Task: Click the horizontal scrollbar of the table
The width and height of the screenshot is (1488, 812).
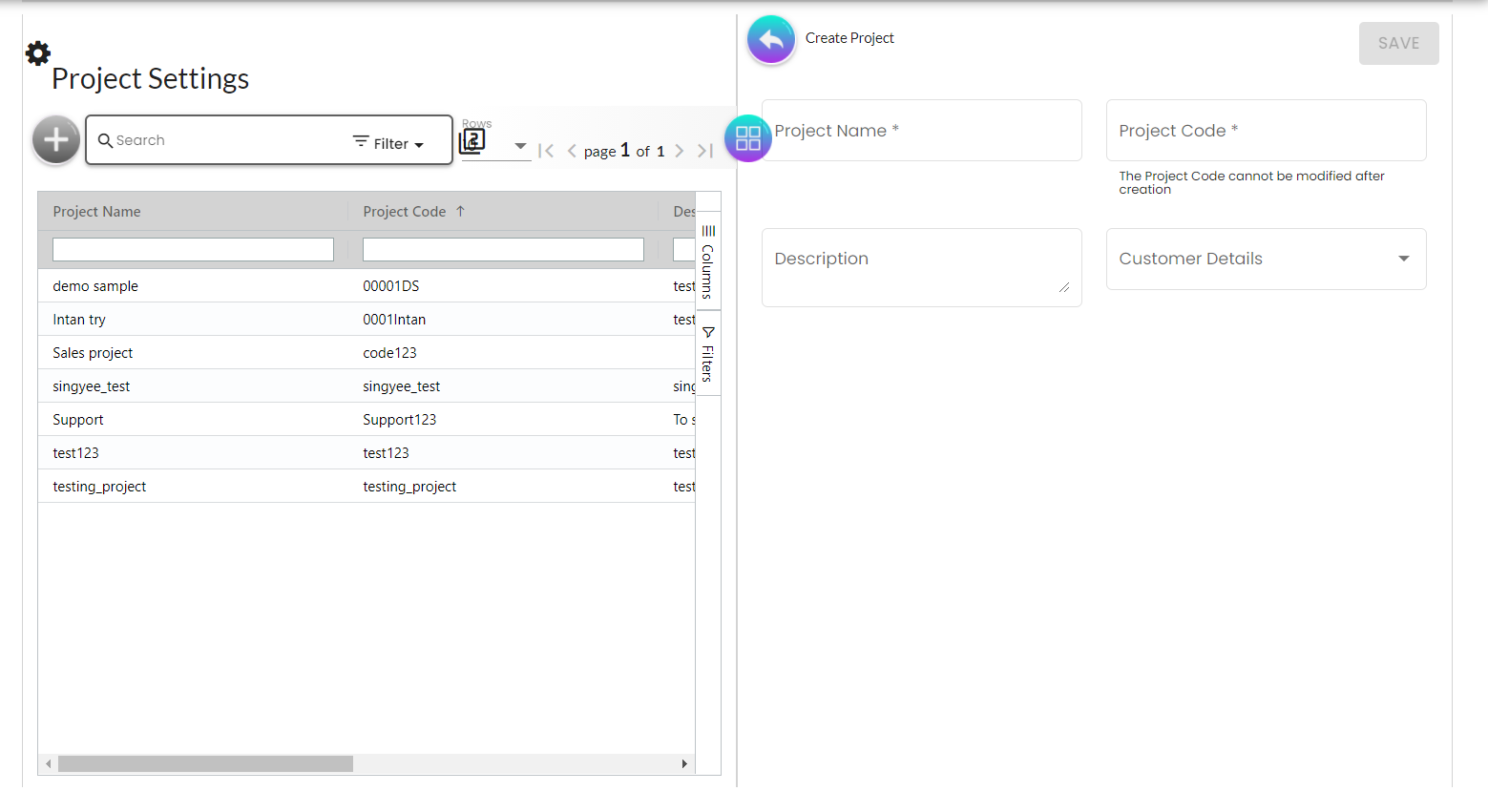Action: click(x=205, y=764)
